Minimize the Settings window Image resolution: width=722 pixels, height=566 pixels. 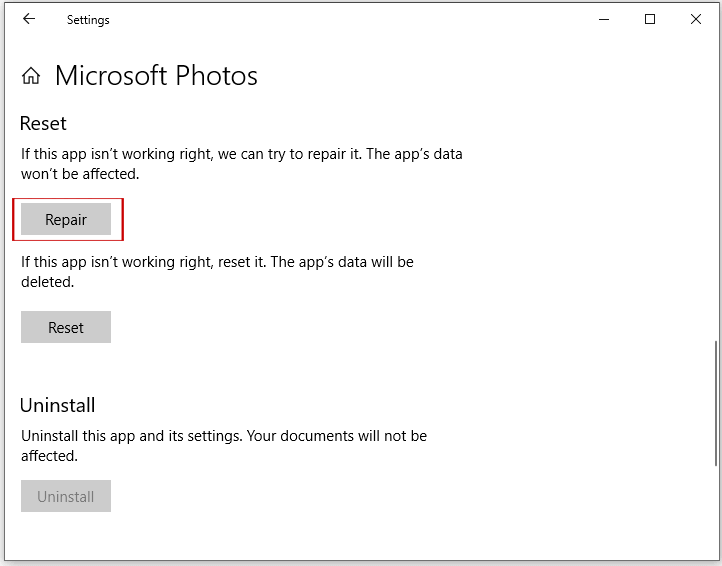604,19
